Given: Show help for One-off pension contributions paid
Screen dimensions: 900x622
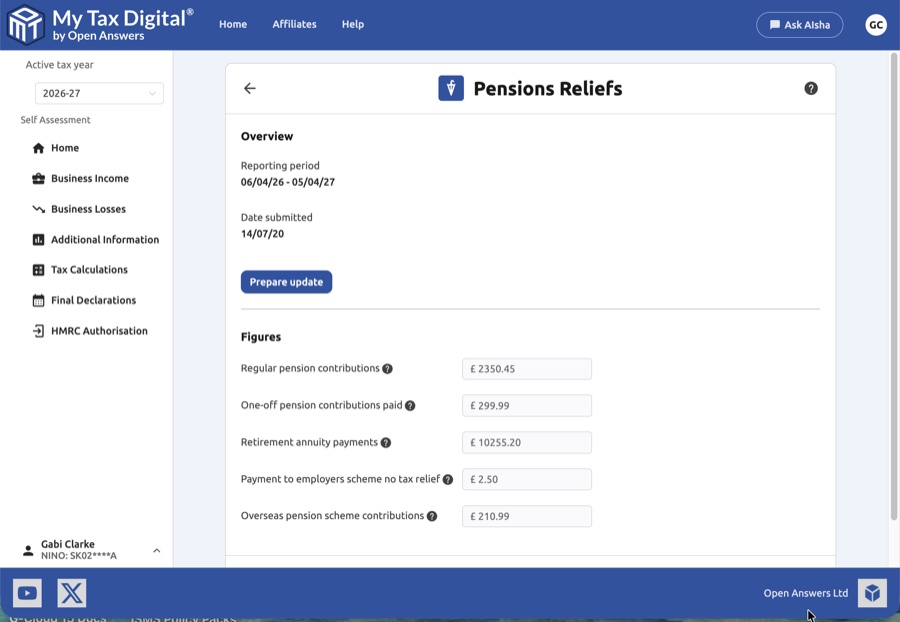Looking at the screenshot, I should pyautogui.click(x=410, y=406).
